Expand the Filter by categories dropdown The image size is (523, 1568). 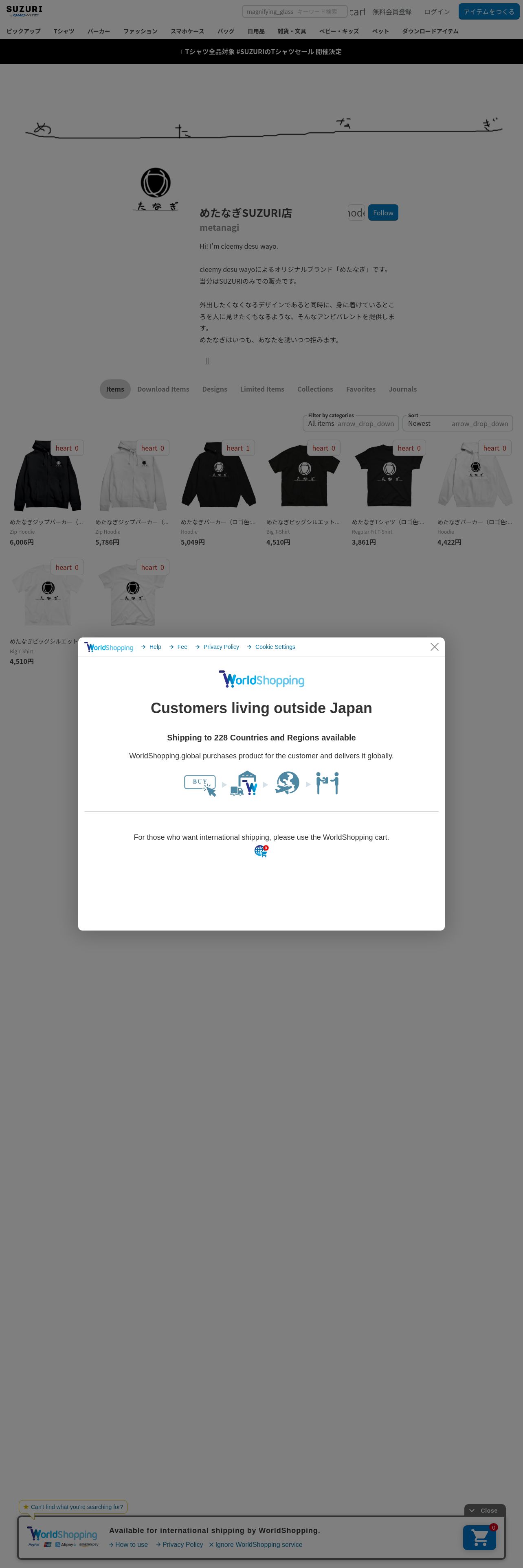click(x=351, y=423)
